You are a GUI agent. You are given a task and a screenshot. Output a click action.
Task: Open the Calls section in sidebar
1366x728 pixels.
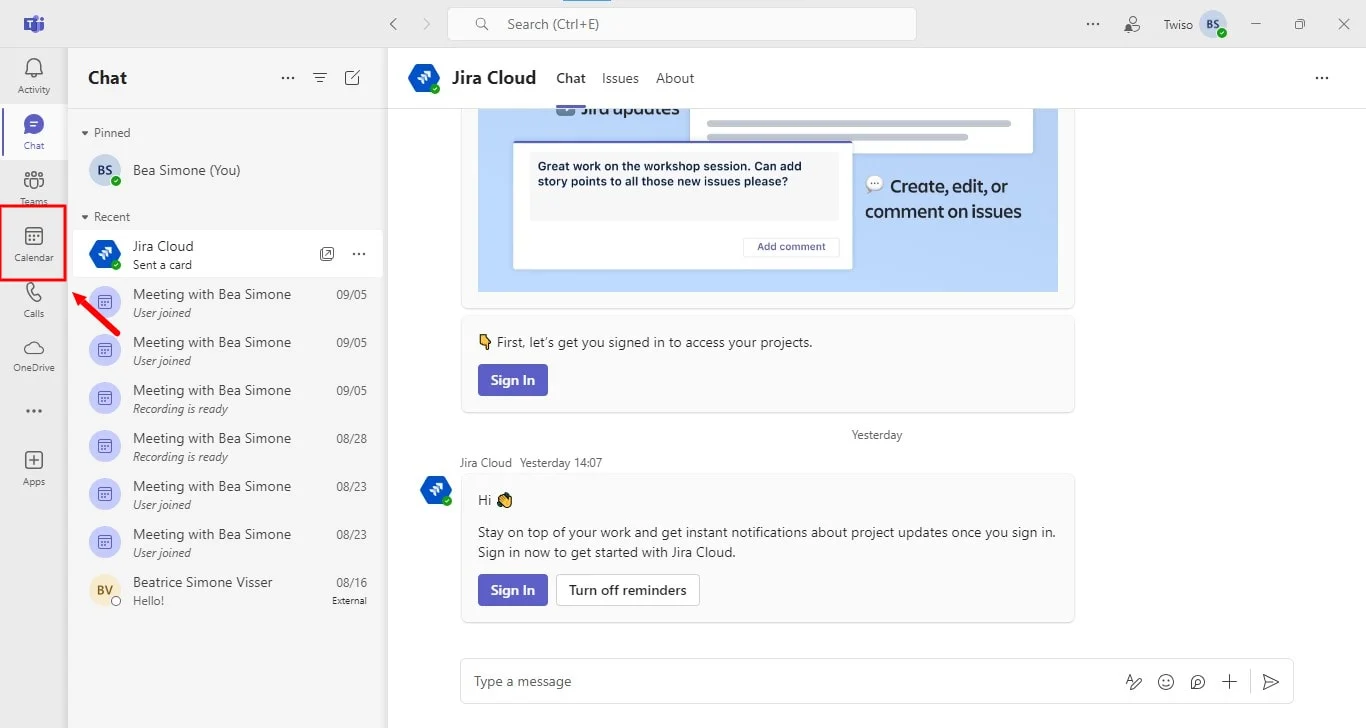[x=34, y=299]
